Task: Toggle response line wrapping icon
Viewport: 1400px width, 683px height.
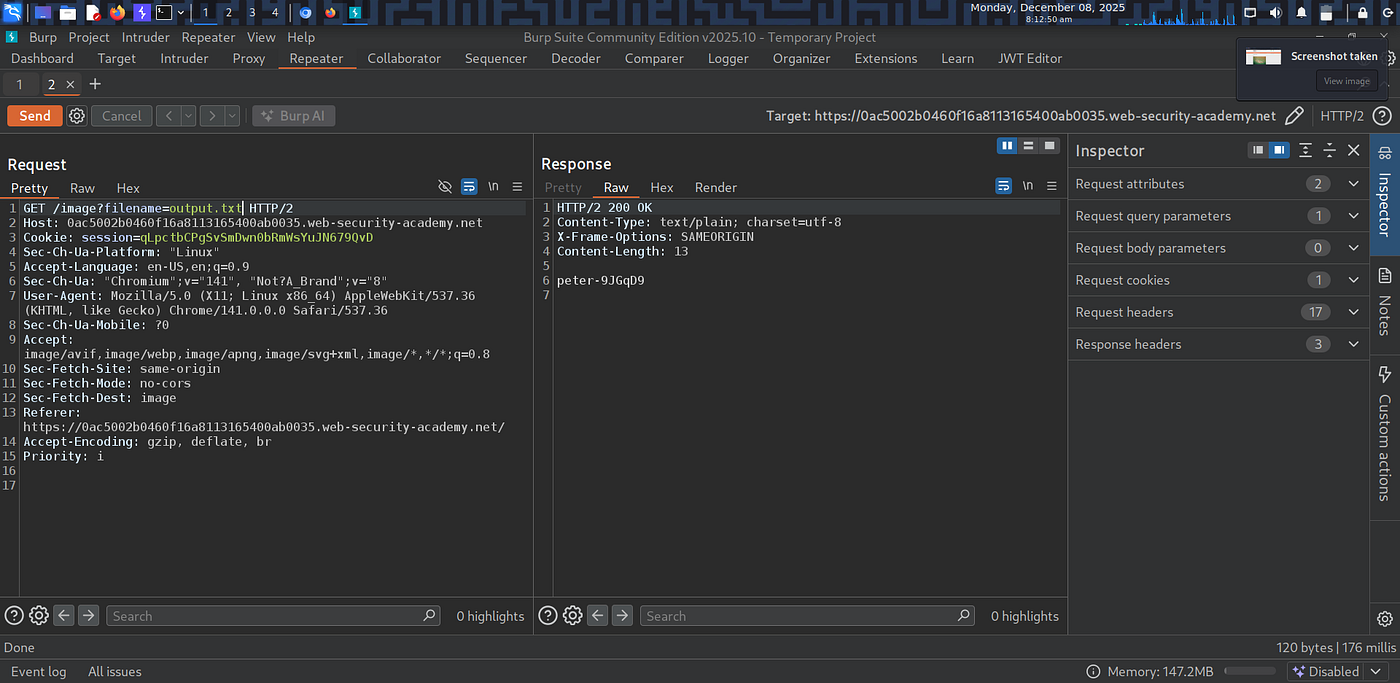Action: [1003, 187]
